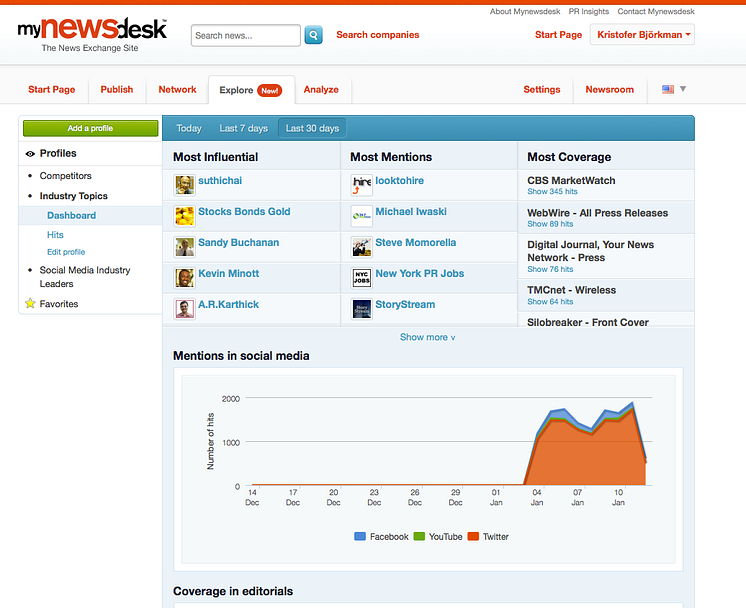The image size is (746, 608).
Task: Open the Network tab
Action: pos(177,89)
